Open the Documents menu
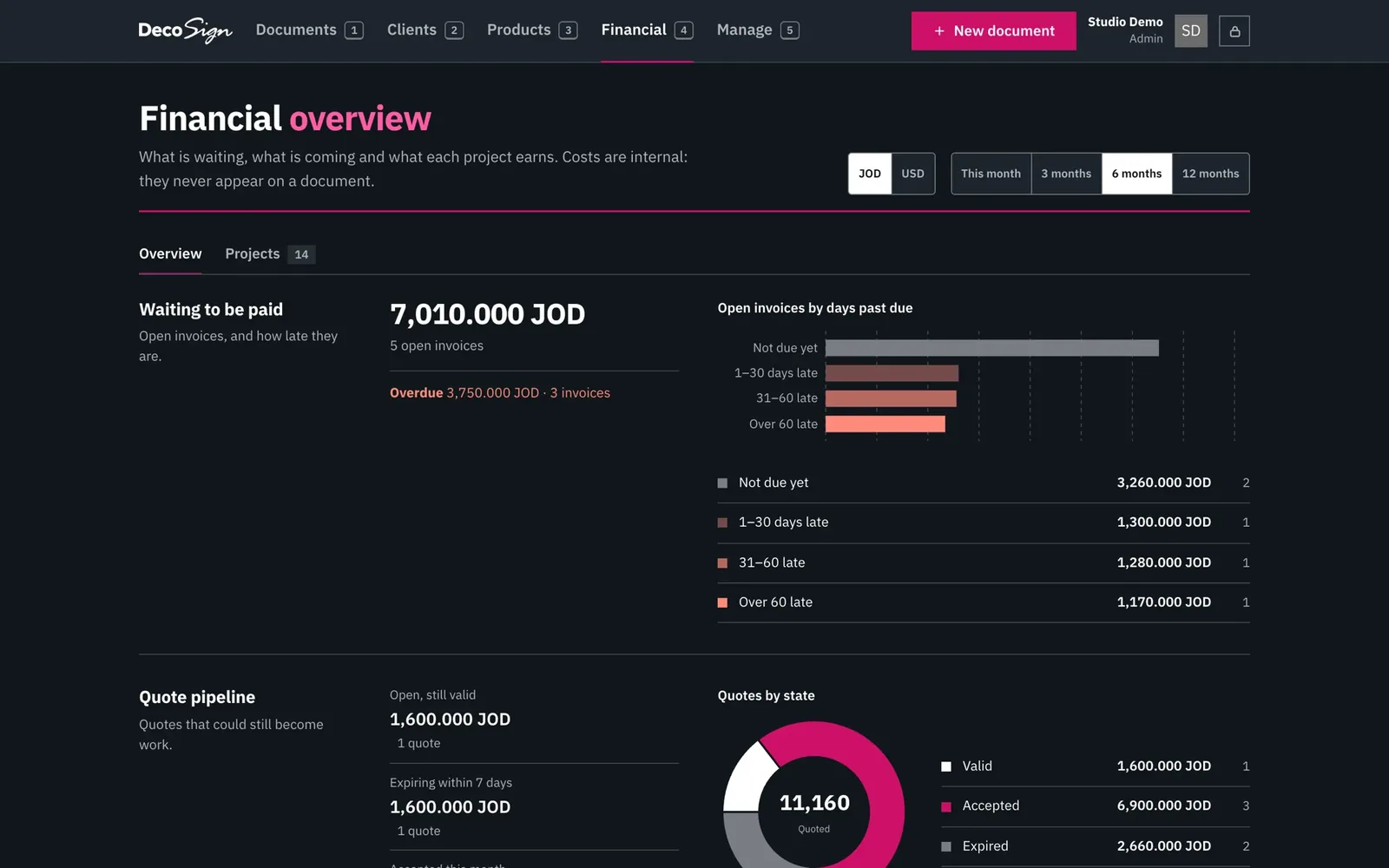Viewport: 1389px width, 868px height. (309, 30)
